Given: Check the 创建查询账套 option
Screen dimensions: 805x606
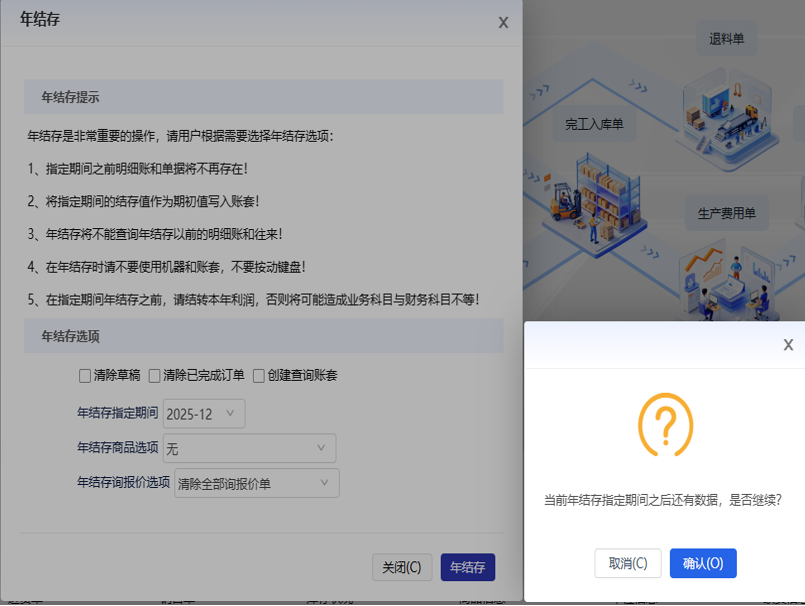Looking at the screenshot, I should tap(259, 376).
